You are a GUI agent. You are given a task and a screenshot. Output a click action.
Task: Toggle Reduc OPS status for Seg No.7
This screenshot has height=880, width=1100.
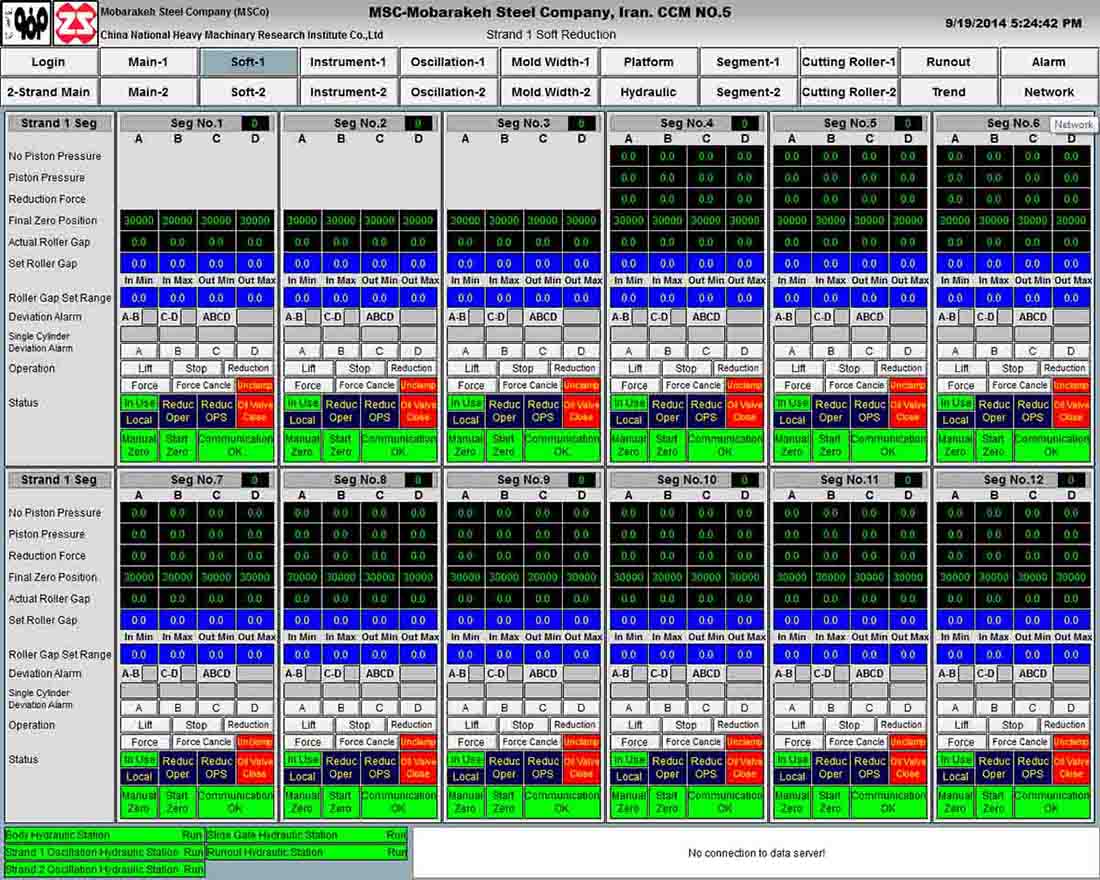click(x=216, y=768)
